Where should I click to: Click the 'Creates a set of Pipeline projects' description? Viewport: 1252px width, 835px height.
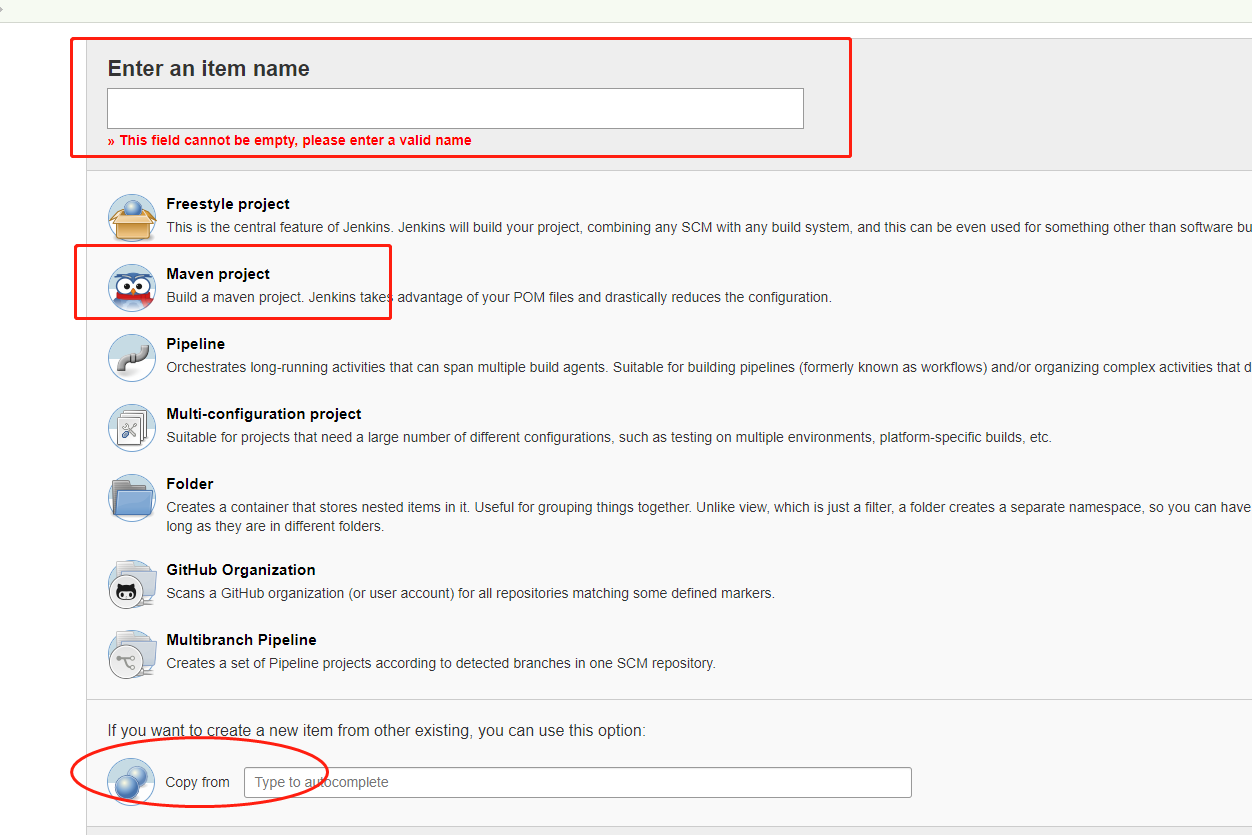click(441, 663)
